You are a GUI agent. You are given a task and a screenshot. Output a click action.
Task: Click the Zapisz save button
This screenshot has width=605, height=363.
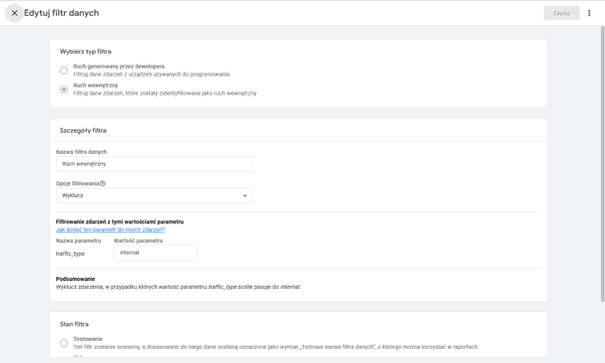pos(561,13)
